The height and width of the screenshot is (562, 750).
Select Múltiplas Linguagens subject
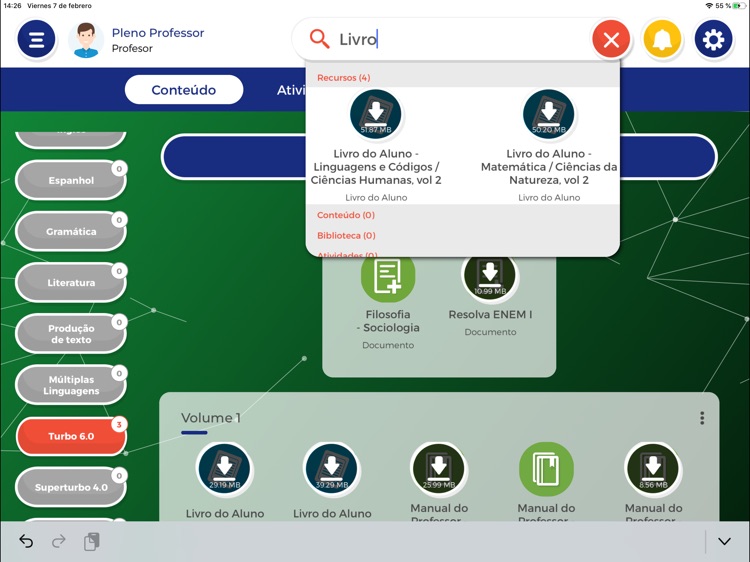pyautogui.click(x=71, y=385)
